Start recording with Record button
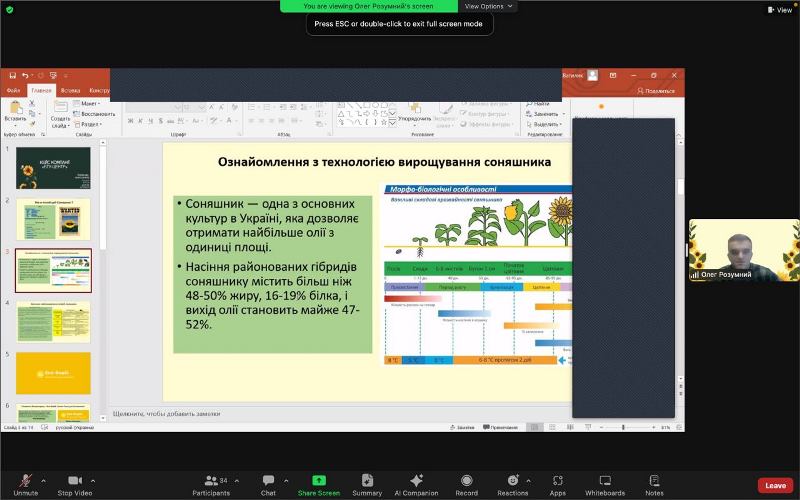Viewport: 800px width, 500px height. 466,481
